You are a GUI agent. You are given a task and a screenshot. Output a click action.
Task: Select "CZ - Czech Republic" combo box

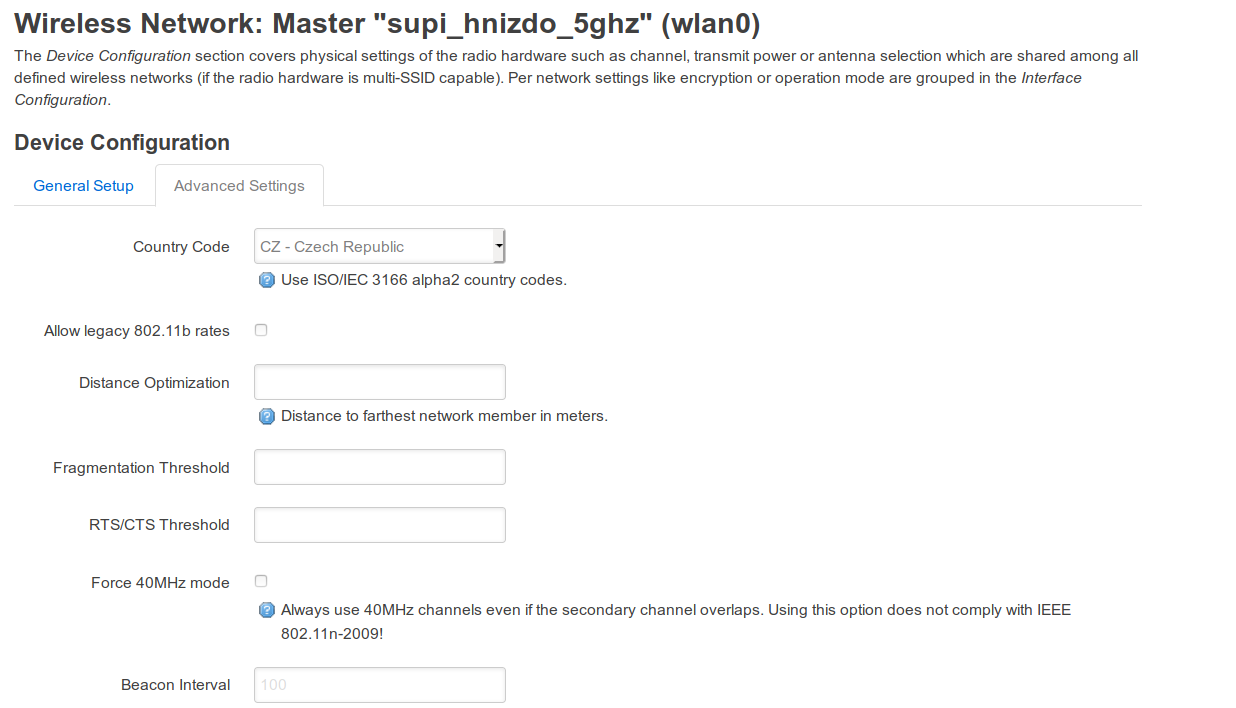click(x=379, y=246)
